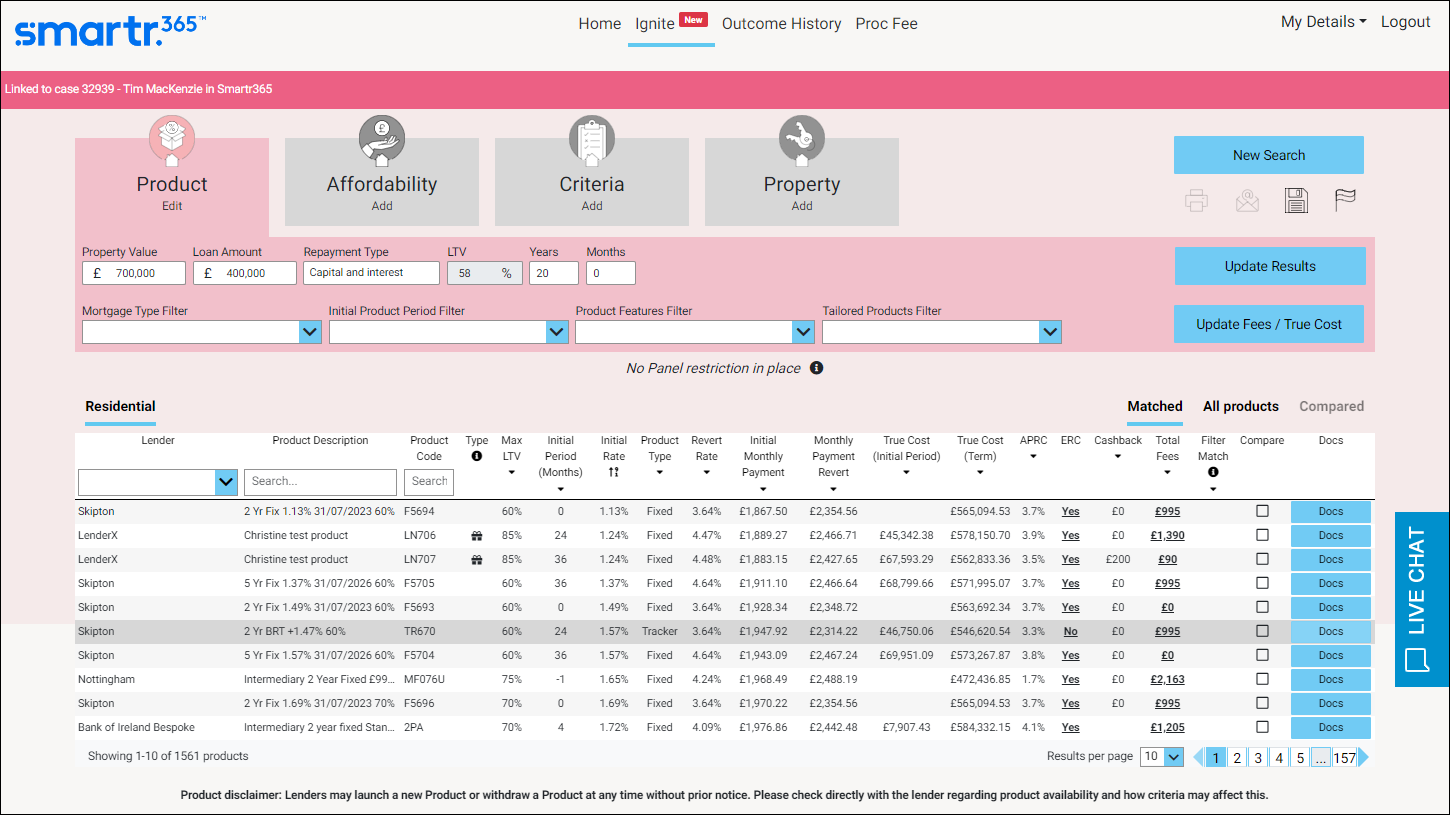Viewport: 1450px width, 815px height.
Task: Tick Compare checkbox for Skipton F5704
Action: click(x=1262, y=655)
